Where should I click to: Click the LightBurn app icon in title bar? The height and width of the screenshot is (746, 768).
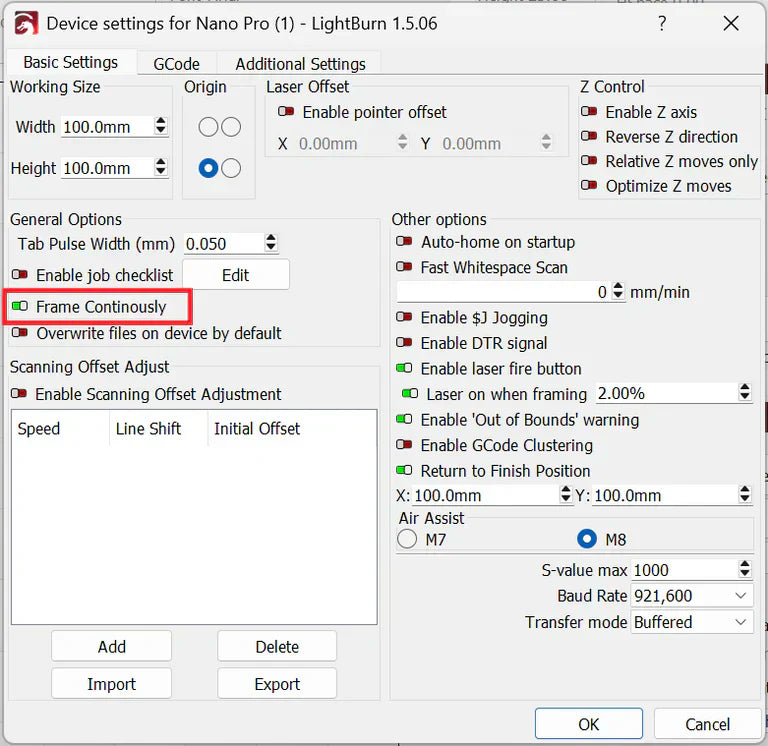coord(25,23)
